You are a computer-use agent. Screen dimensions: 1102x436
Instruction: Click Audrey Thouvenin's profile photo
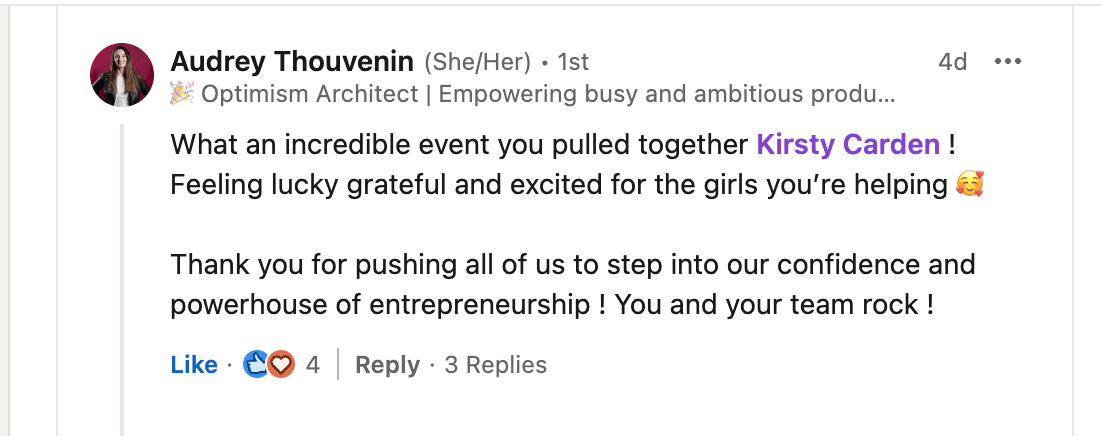click(122, 75)
